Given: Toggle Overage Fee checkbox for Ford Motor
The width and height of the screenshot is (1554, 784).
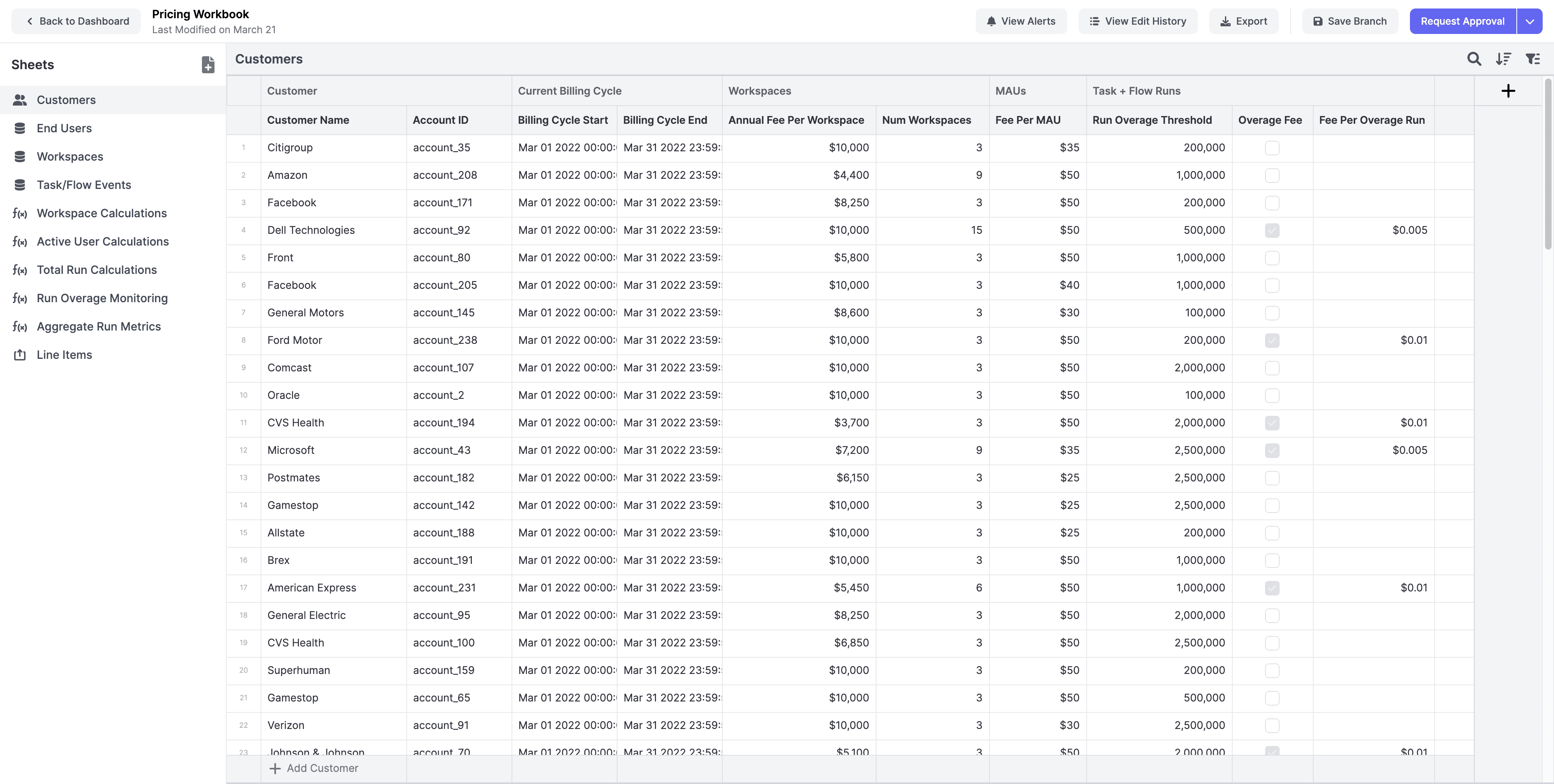Looking at the screenshot, I should tap(1272, 340).
